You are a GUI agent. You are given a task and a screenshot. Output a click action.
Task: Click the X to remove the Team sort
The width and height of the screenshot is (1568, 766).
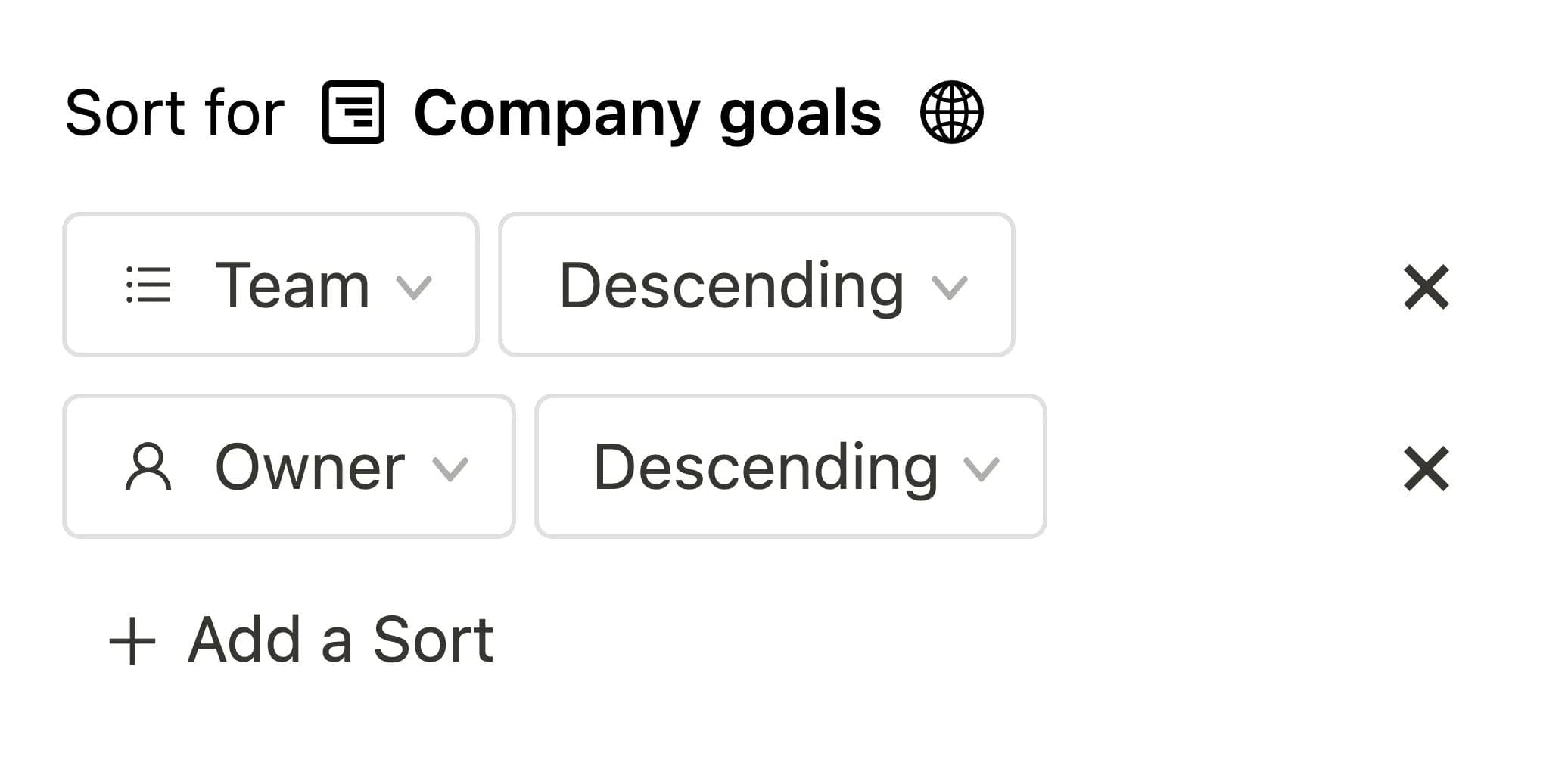1426,286
